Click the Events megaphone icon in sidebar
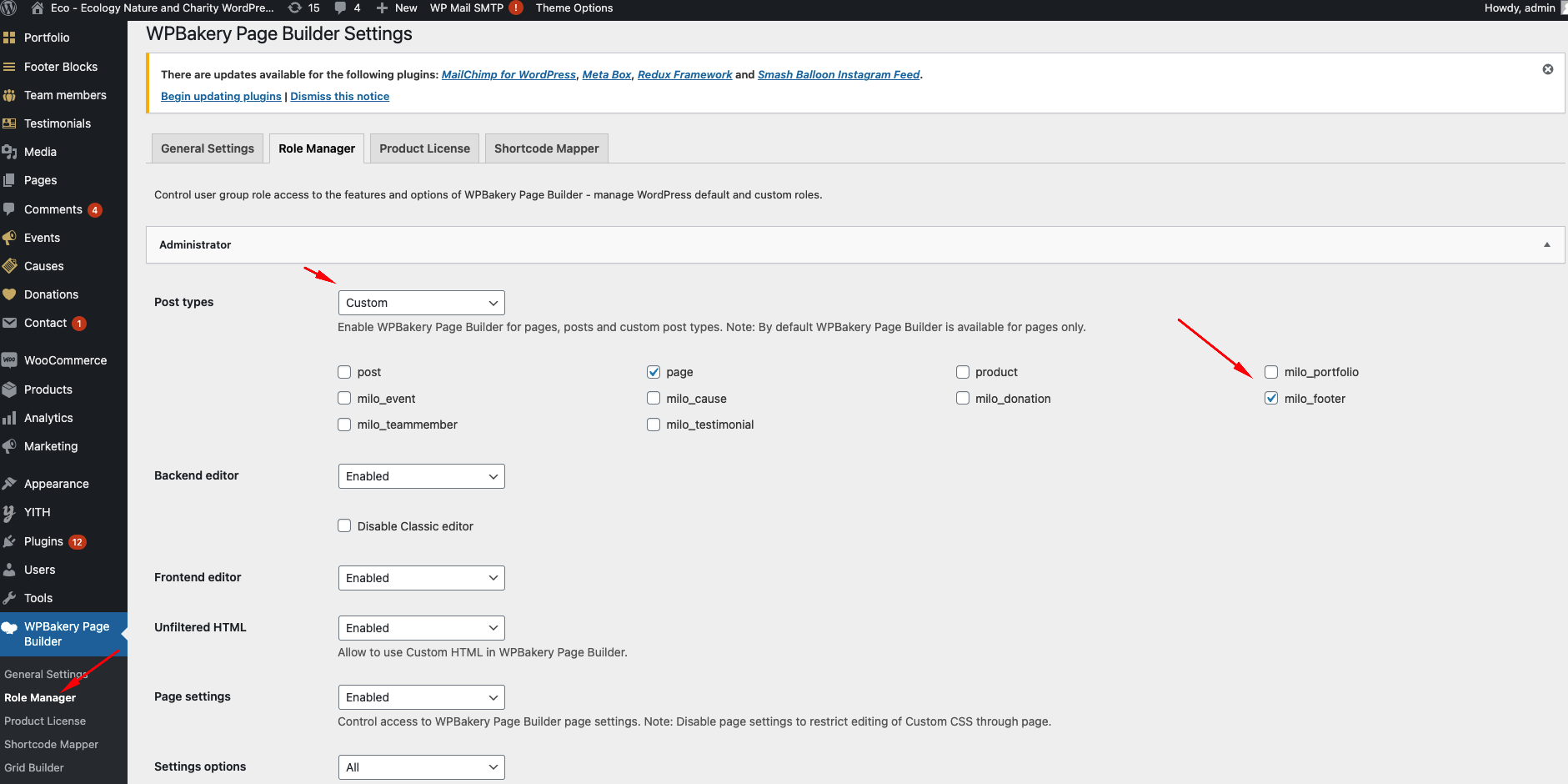The image size is (1568, 784). (9, 238)
